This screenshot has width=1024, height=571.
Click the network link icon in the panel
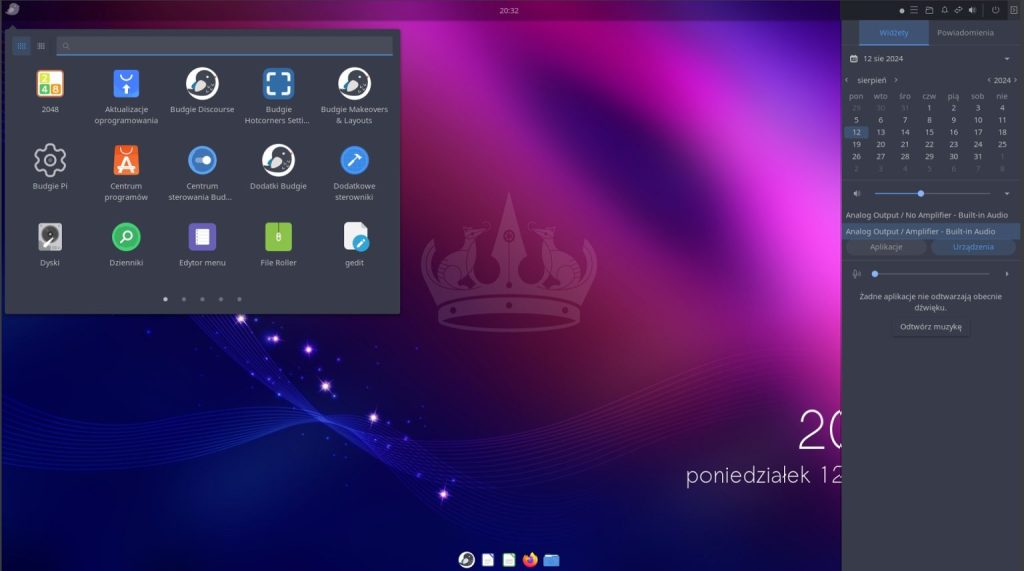[958, 10]
